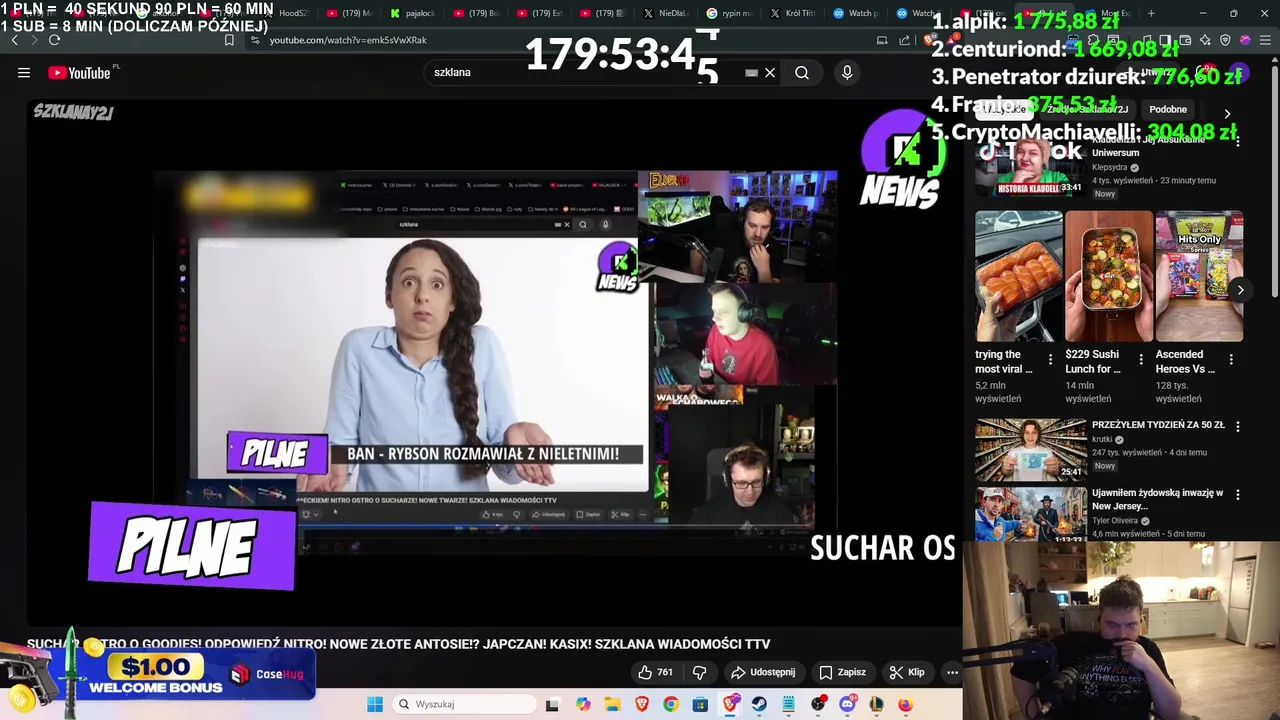Advance the Shorts shelf with the next arrow
This screenshot has height=720, width=1280.
point(1240,290)
